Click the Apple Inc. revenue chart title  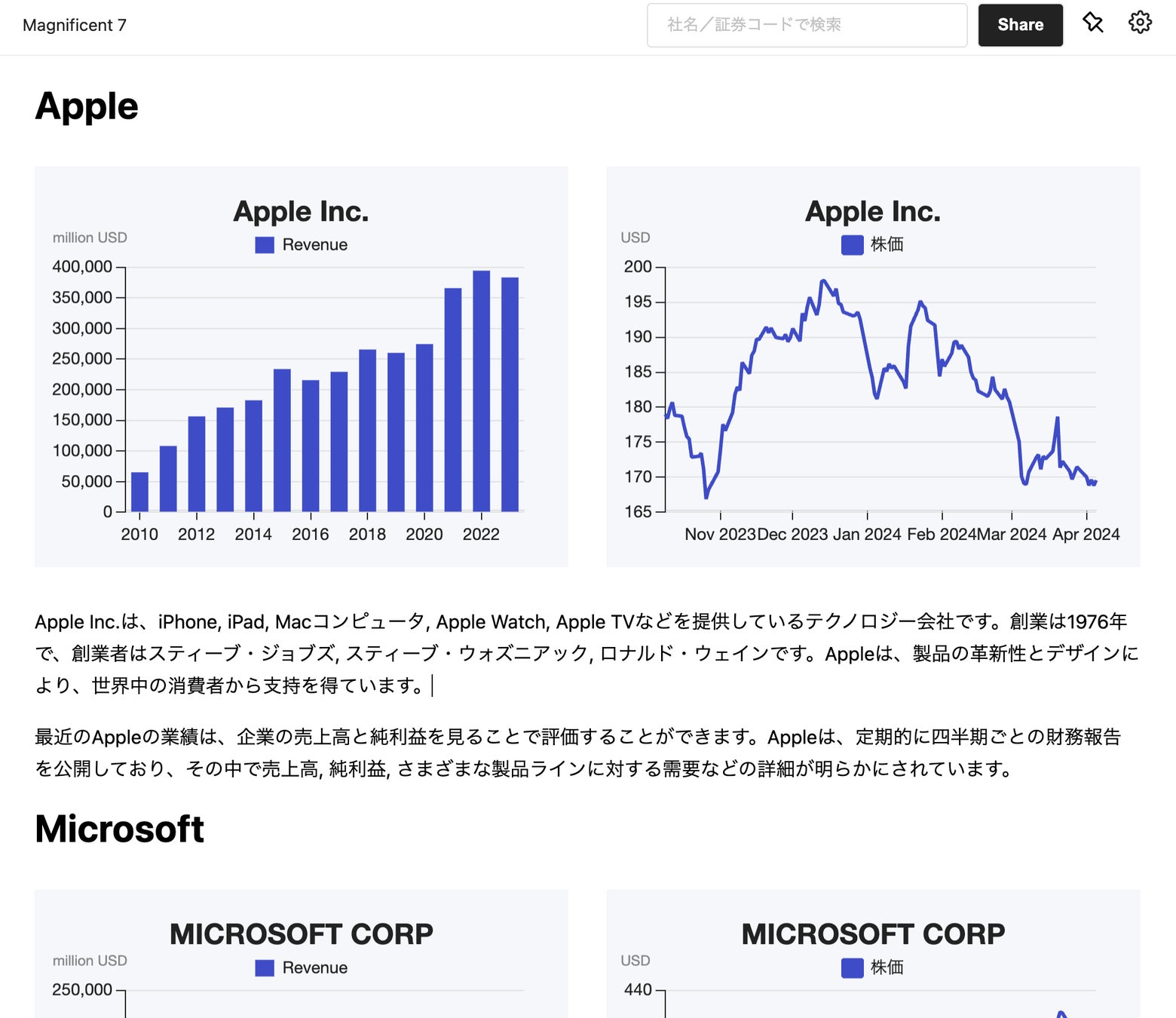301,212
